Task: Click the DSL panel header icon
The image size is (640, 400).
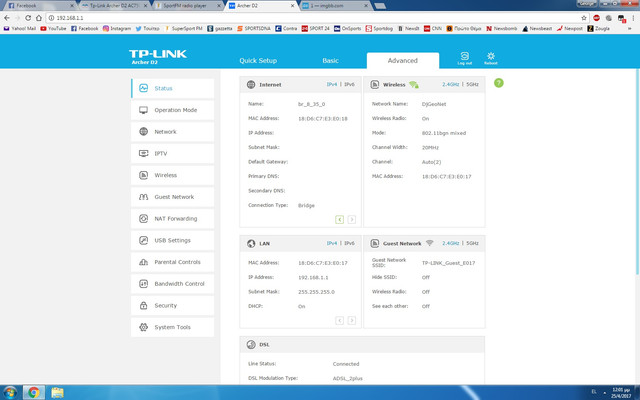Action: tap(251, 344)
